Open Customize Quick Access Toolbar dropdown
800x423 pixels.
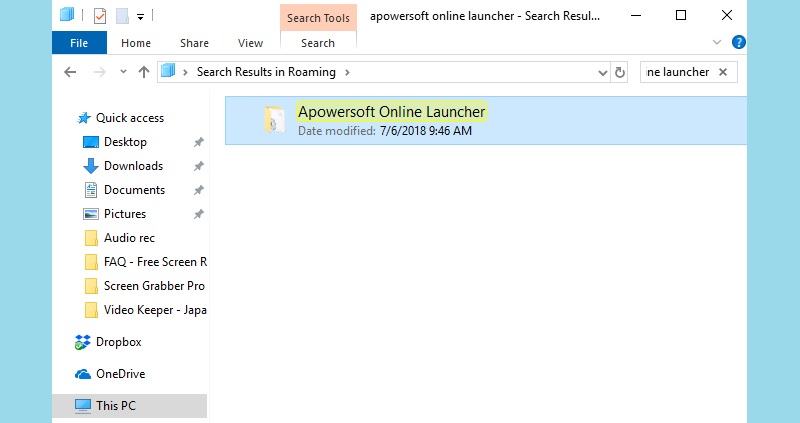tap(140, 17)
